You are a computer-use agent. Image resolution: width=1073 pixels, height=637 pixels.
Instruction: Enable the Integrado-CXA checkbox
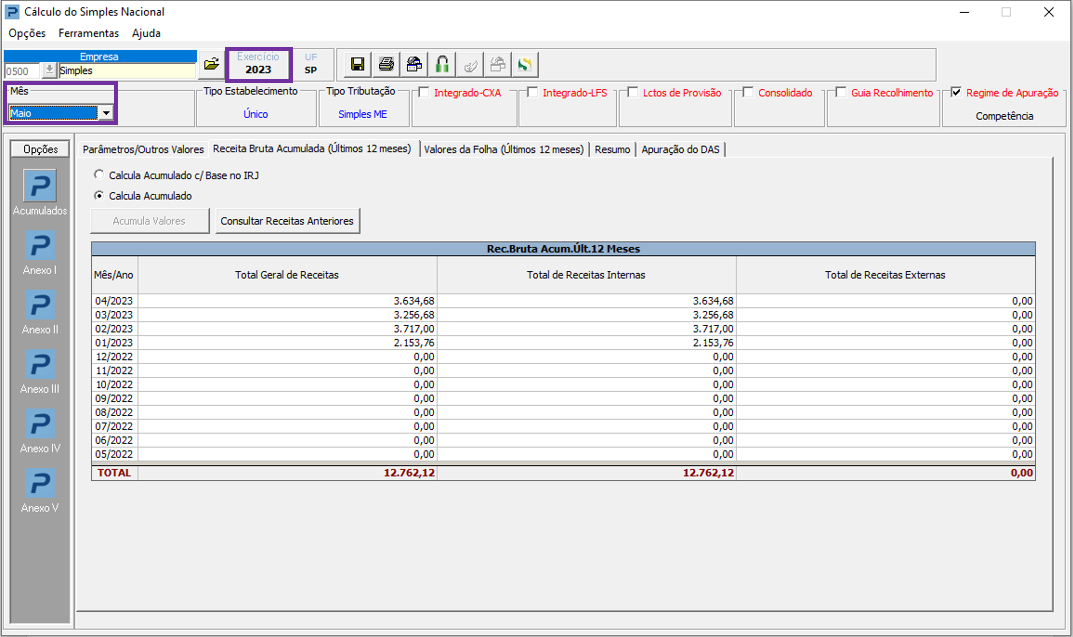coord(424,92)
